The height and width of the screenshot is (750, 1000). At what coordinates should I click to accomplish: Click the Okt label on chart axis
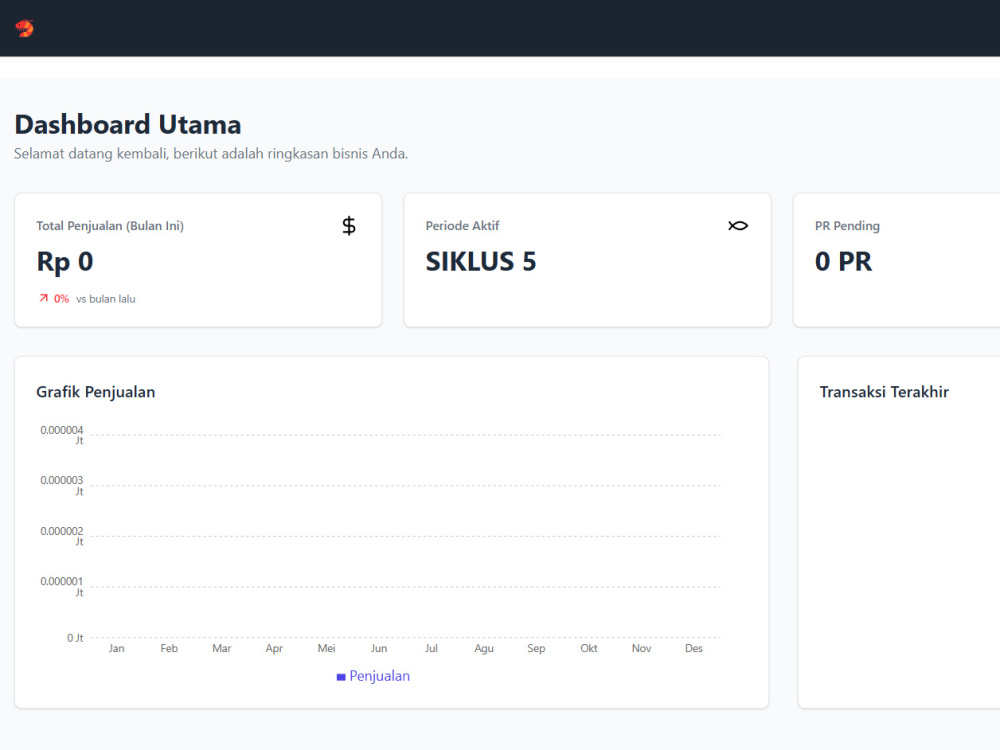pyautogui.click(x=589, y=648)
